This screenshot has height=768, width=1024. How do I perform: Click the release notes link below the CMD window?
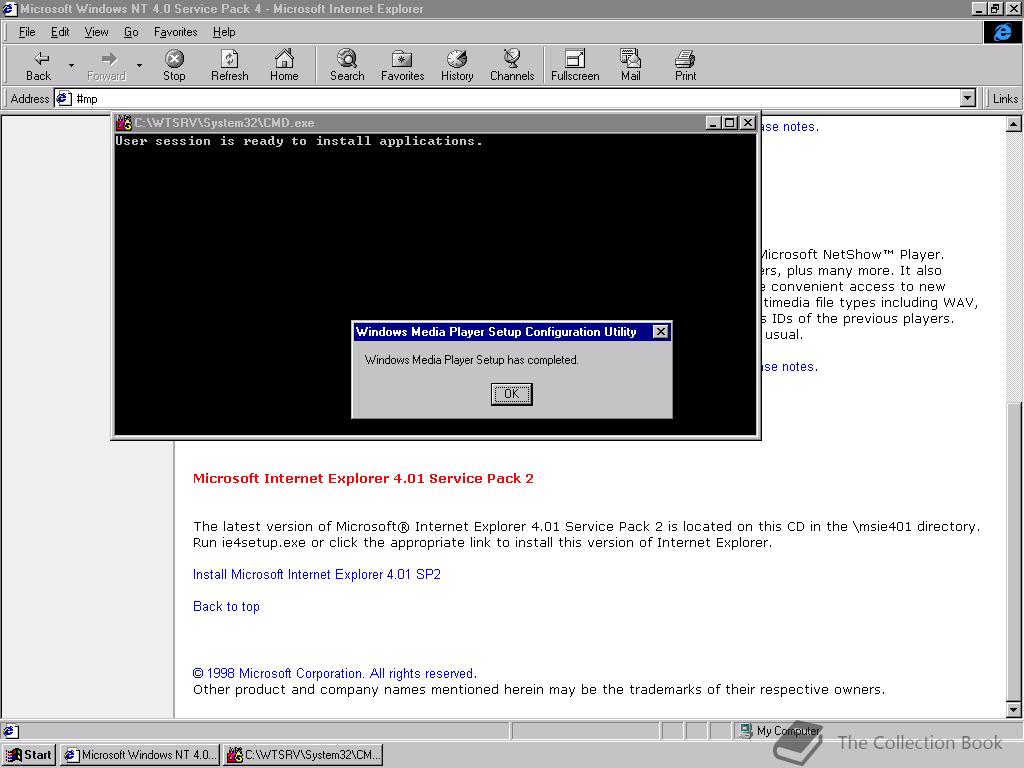(790, 367)
